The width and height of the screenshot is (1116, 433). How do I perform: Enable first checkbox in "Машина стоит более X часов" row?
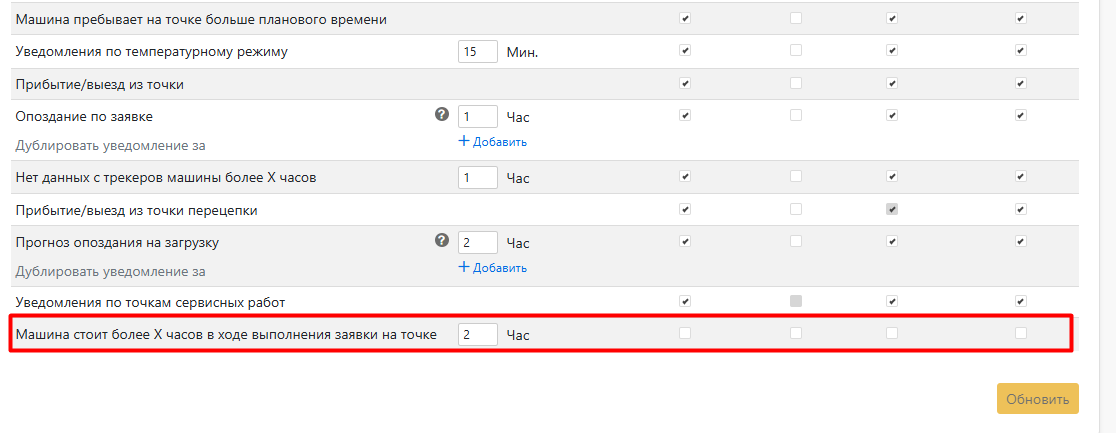(685, 333)
